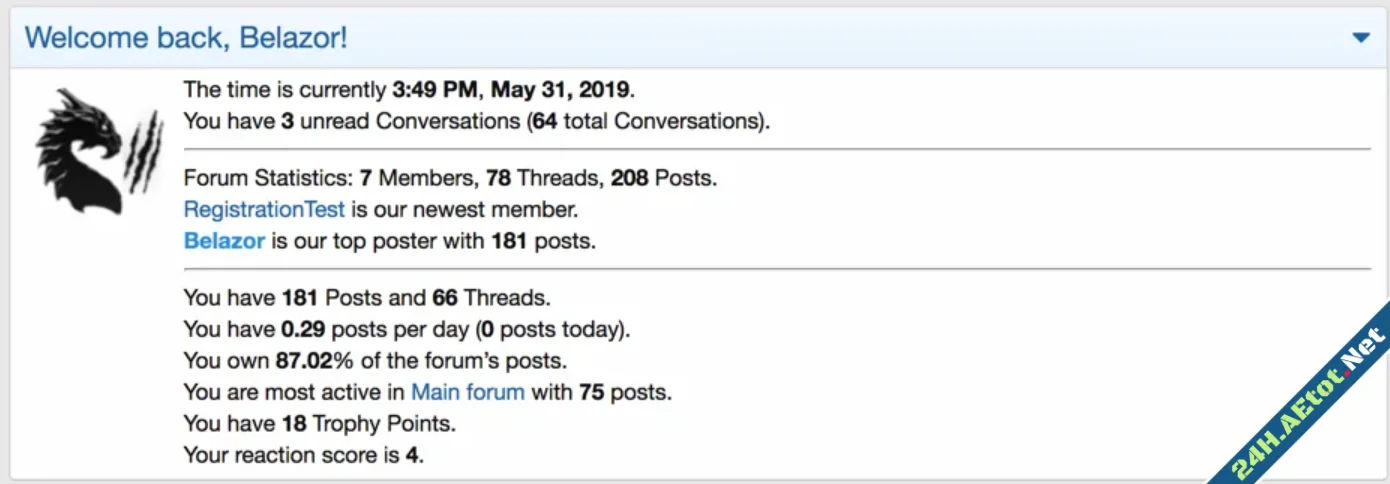Click the "Your reaction score is 4" line
Screen dimensions: 1390x484
coord(303,455)
